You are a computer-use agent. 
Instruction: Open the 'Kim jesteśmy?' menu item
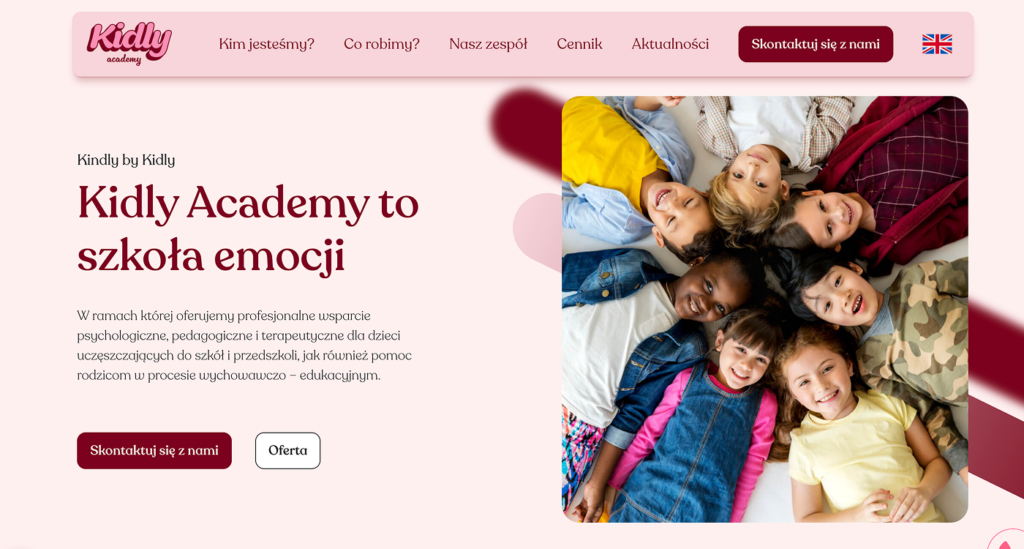pos(266,44)
